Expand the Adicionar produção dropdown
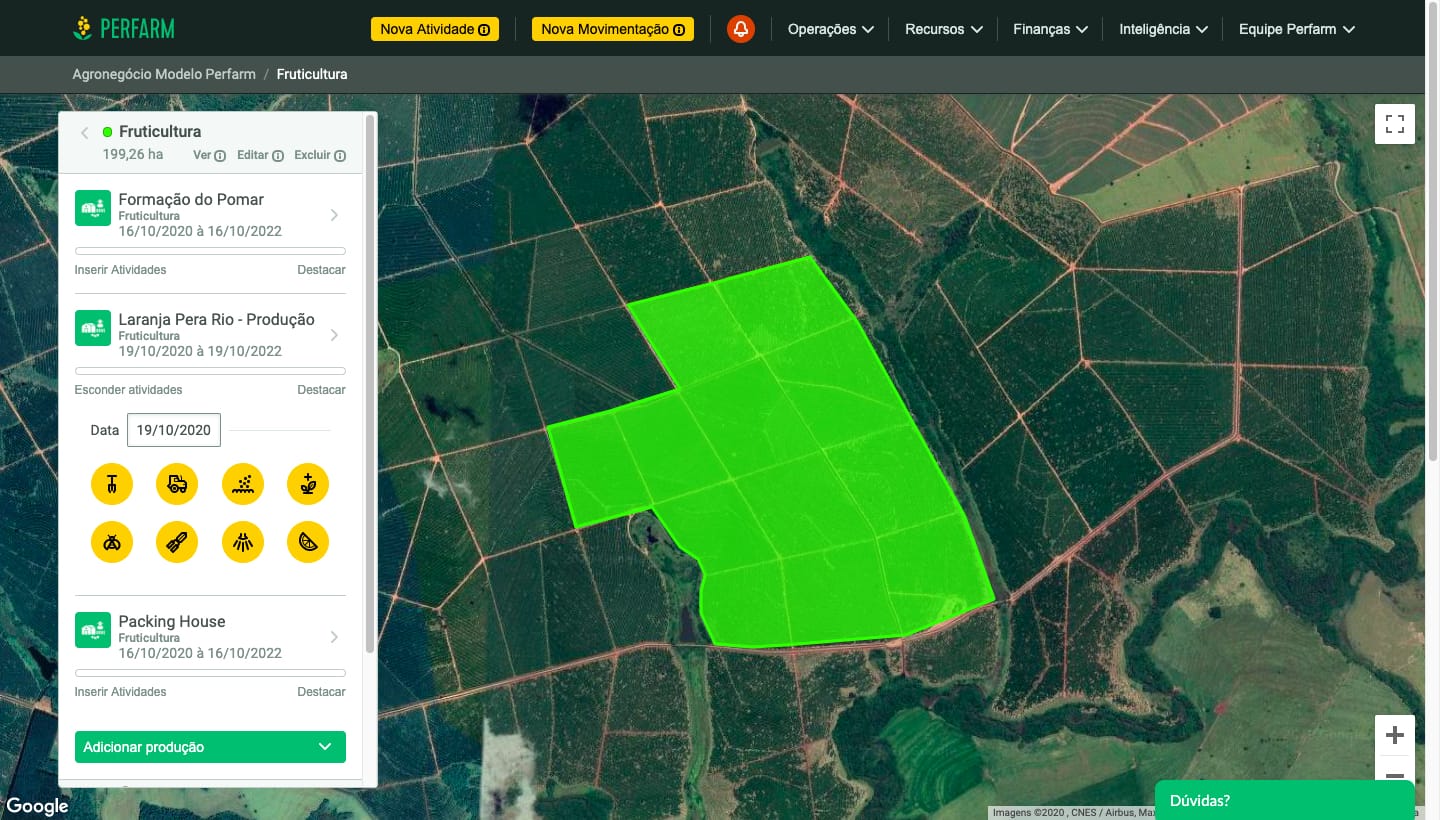The height and width of the screenshot is (820, 1440). pos(210,747)
